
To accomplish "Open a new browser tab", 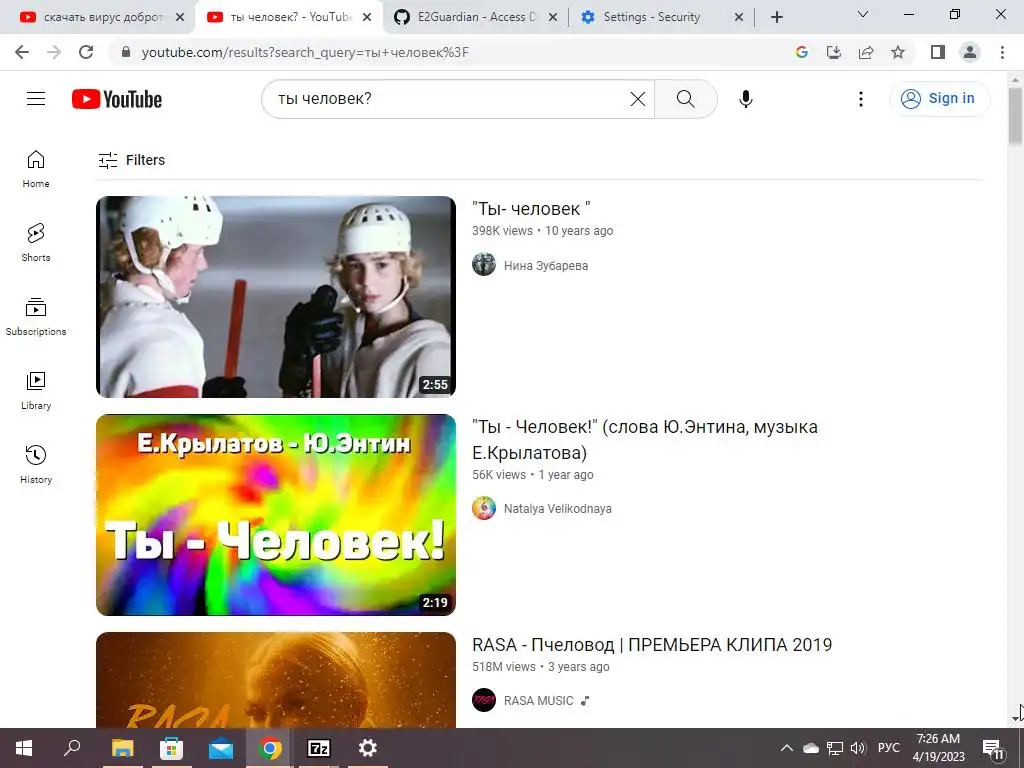I will [x=776, y=18].
